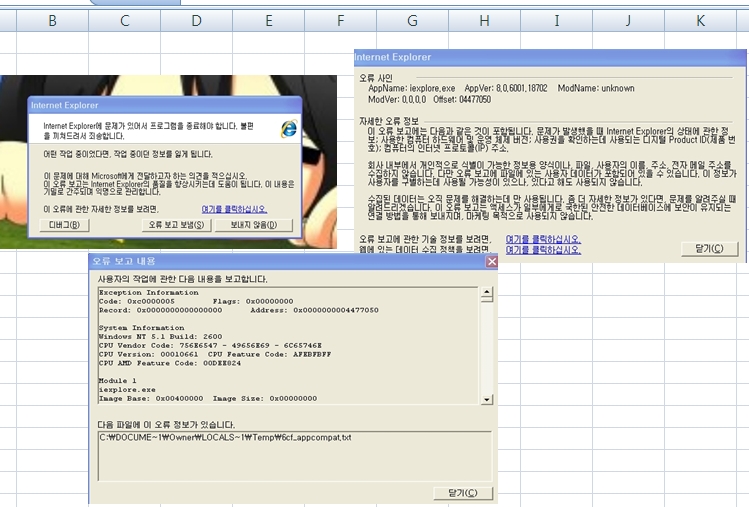The height and width of the screenshot is (507, 749).
Task: Click the 'CPU Vendor Code' line
Action: click(x=210, y=345)
